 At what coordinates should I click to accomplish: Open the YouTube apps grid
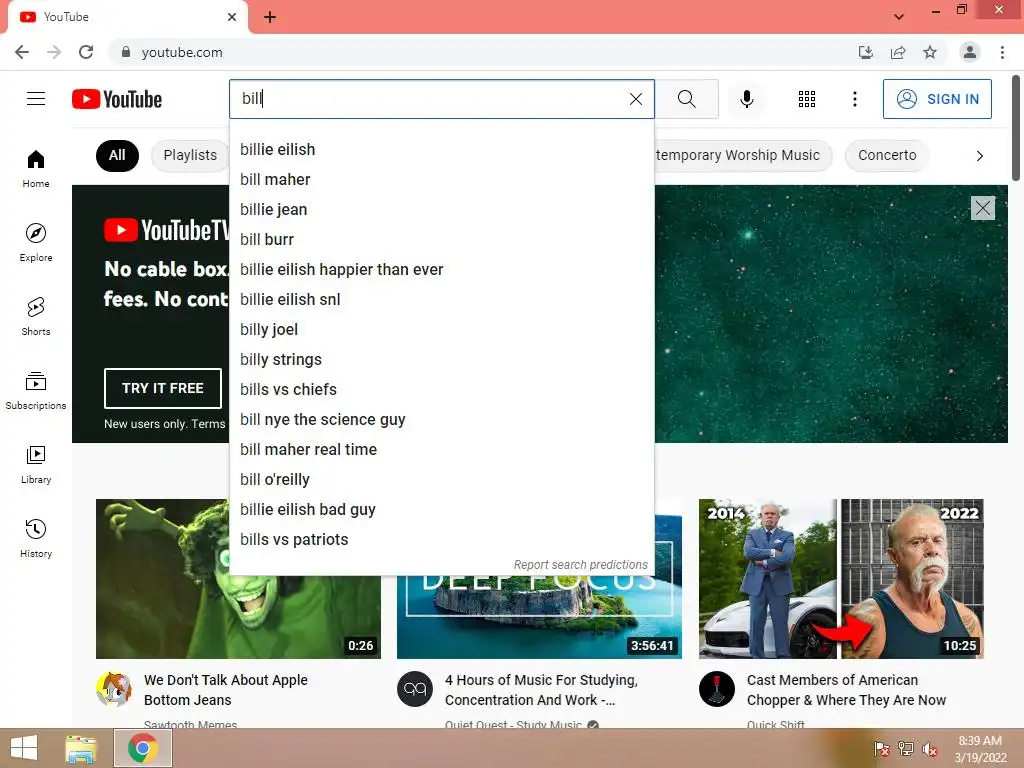[807, 99]
